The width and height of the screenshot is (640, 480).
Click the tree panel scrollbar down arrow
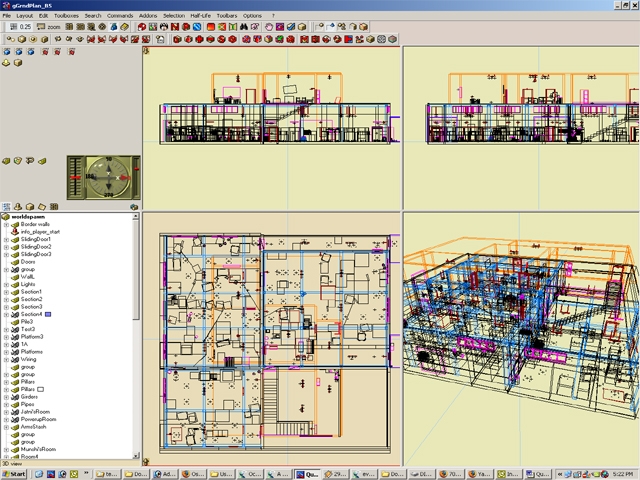pos(136,455)
